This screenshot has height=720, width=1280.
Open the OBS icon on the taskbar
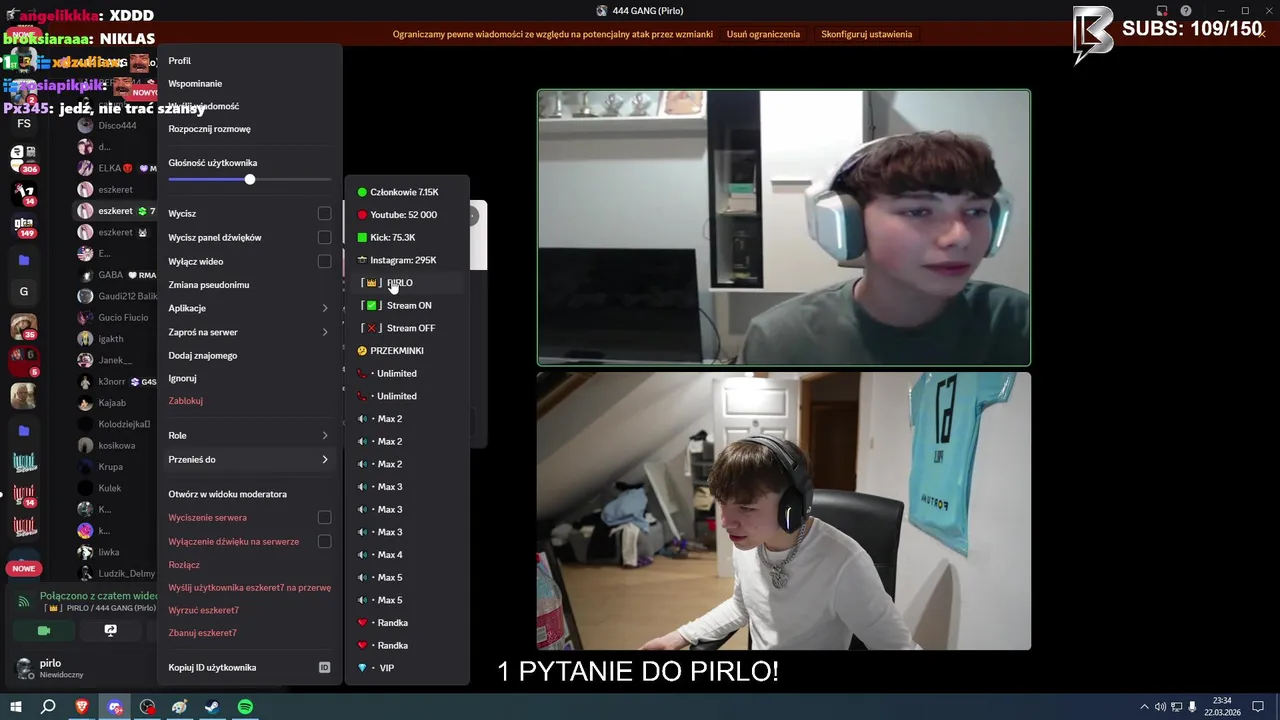pos(148,707)
